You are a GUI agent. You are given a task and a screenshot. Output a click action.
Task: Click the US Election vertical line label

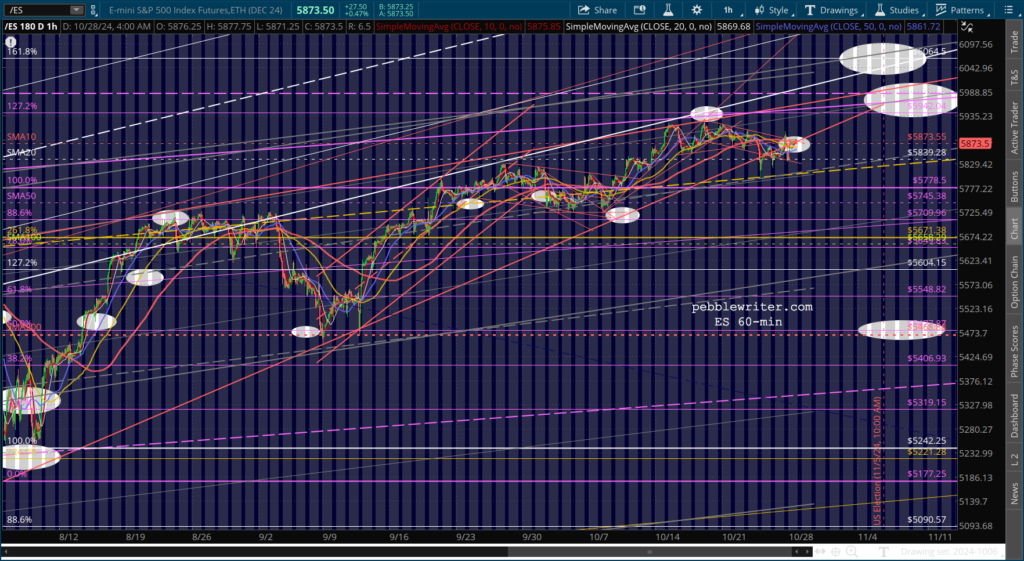[x=878, y=460]
